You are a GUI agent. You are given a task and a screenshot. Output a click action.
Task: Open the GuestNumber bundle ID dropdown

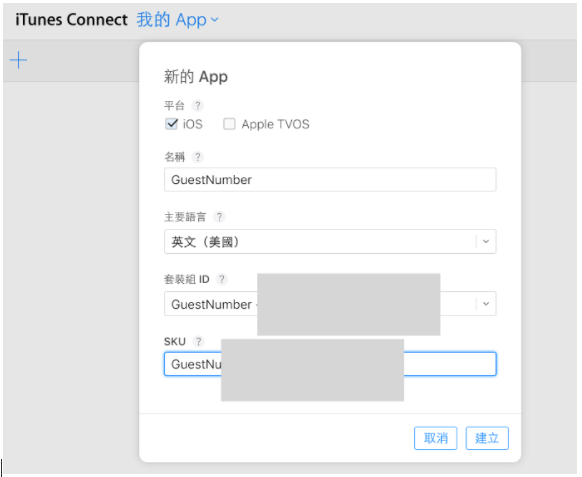coord(330,304)
